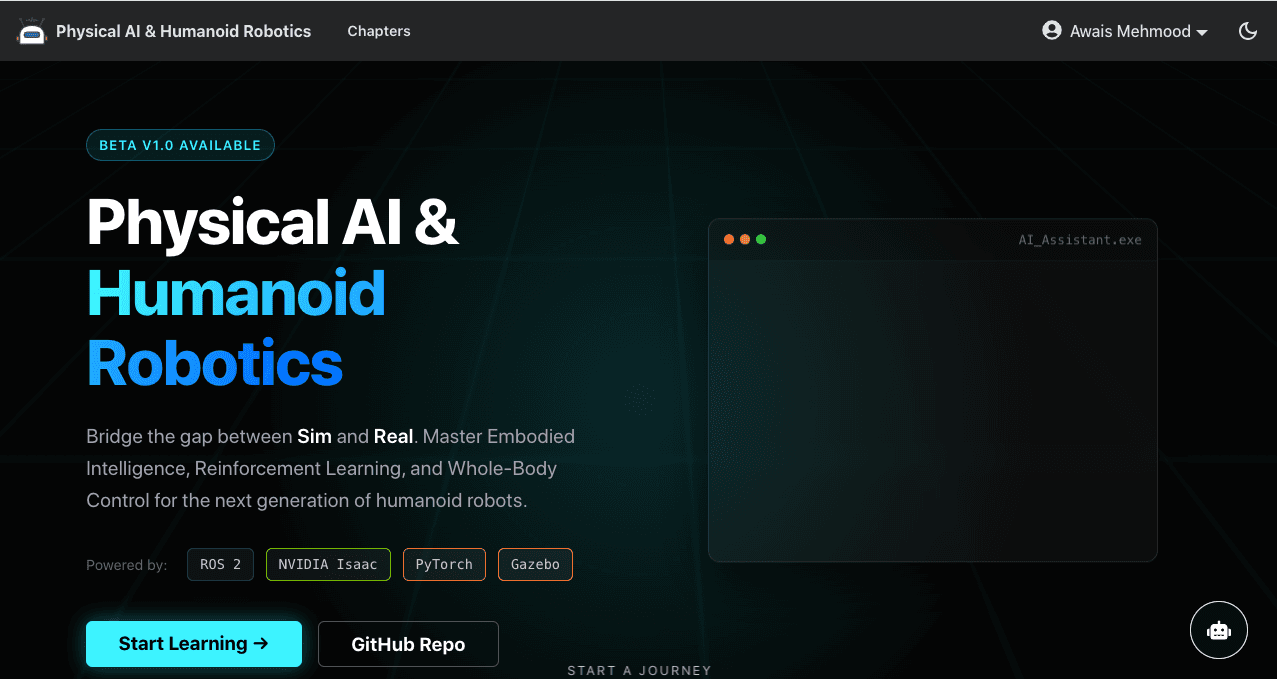Click the AI_Assistant.exe window title
Screen dimensions: 1277x679
[1079, 240]
